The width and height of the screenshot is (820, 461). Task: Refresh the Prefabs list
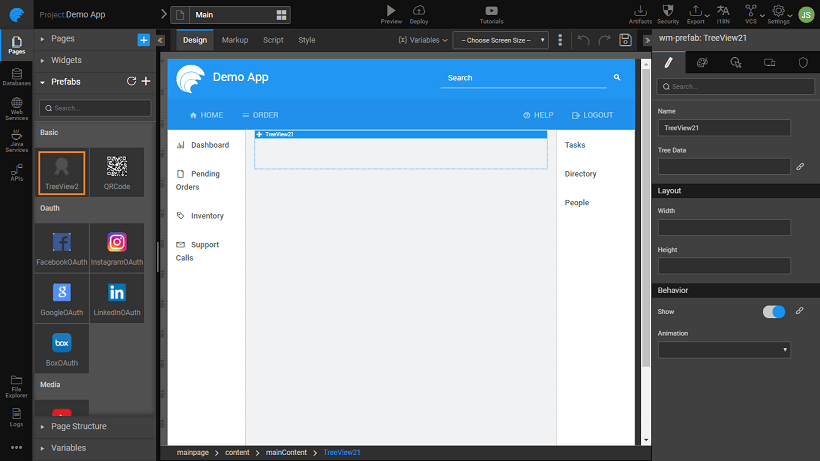[131, 81]
